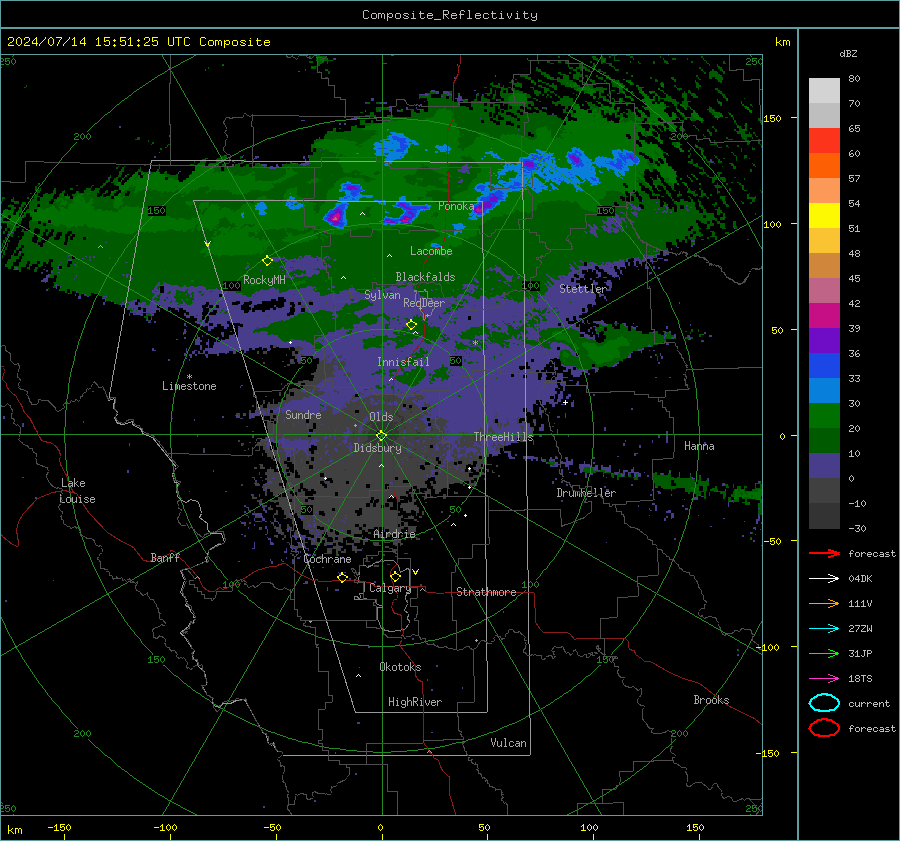The width and height of the screenshot is (900, 841).
Task: Click the green 31JP arrow in the legend
Action: click(824, 653)
